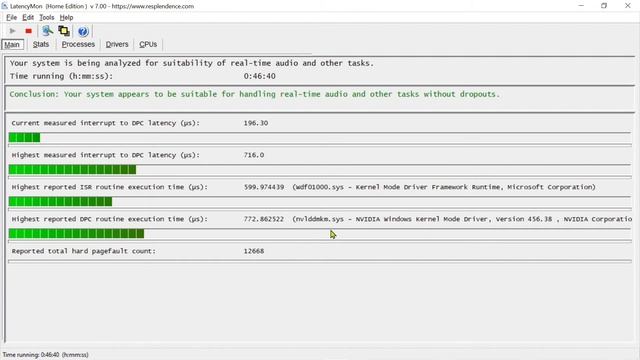The height and width of the screenshot is (360, 640).
Task: Click the current latency value 196.30
Action: pos(256,123)
